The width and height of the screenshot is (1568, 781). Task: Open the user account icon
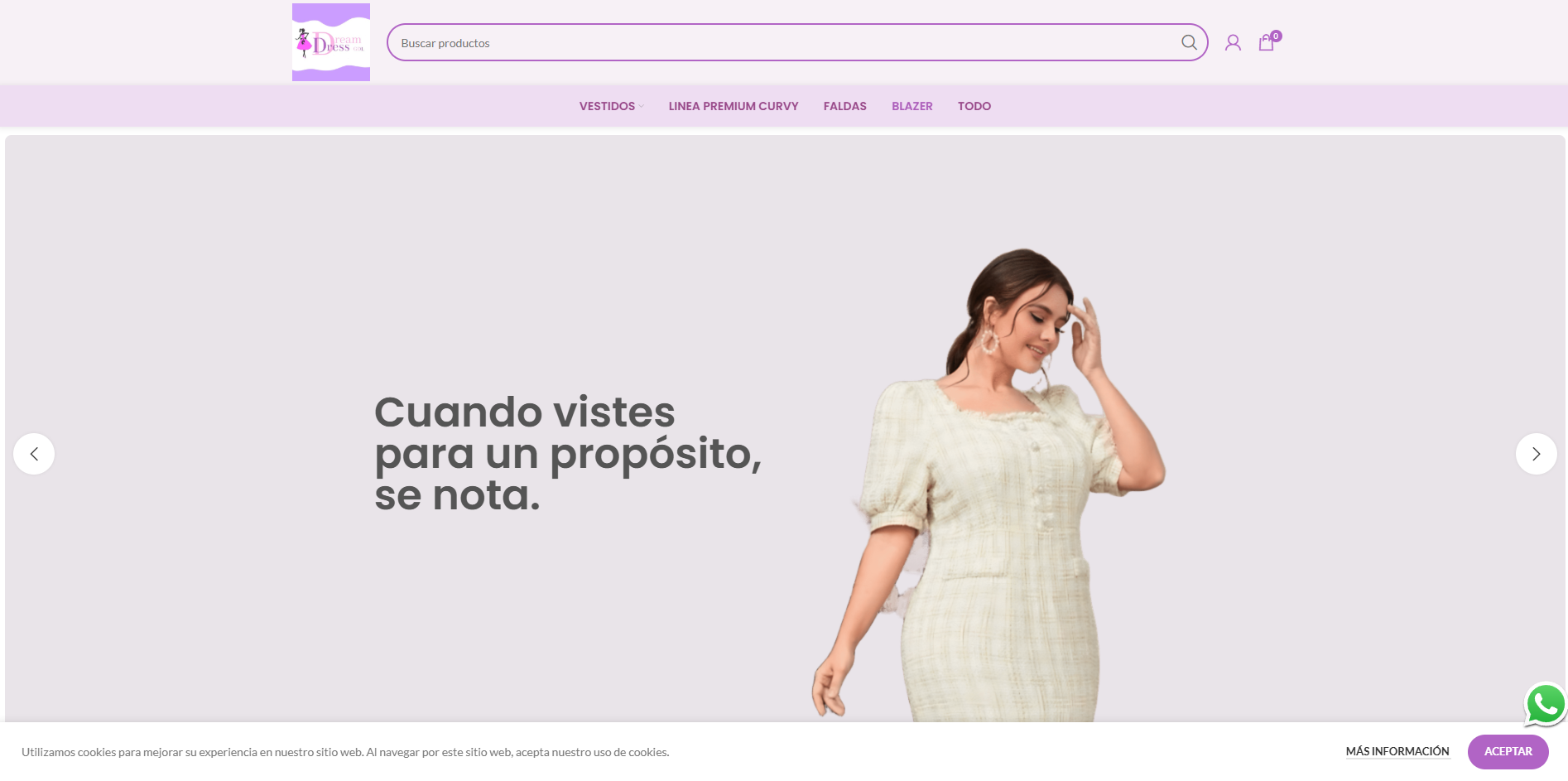(x=1233, y=42)
